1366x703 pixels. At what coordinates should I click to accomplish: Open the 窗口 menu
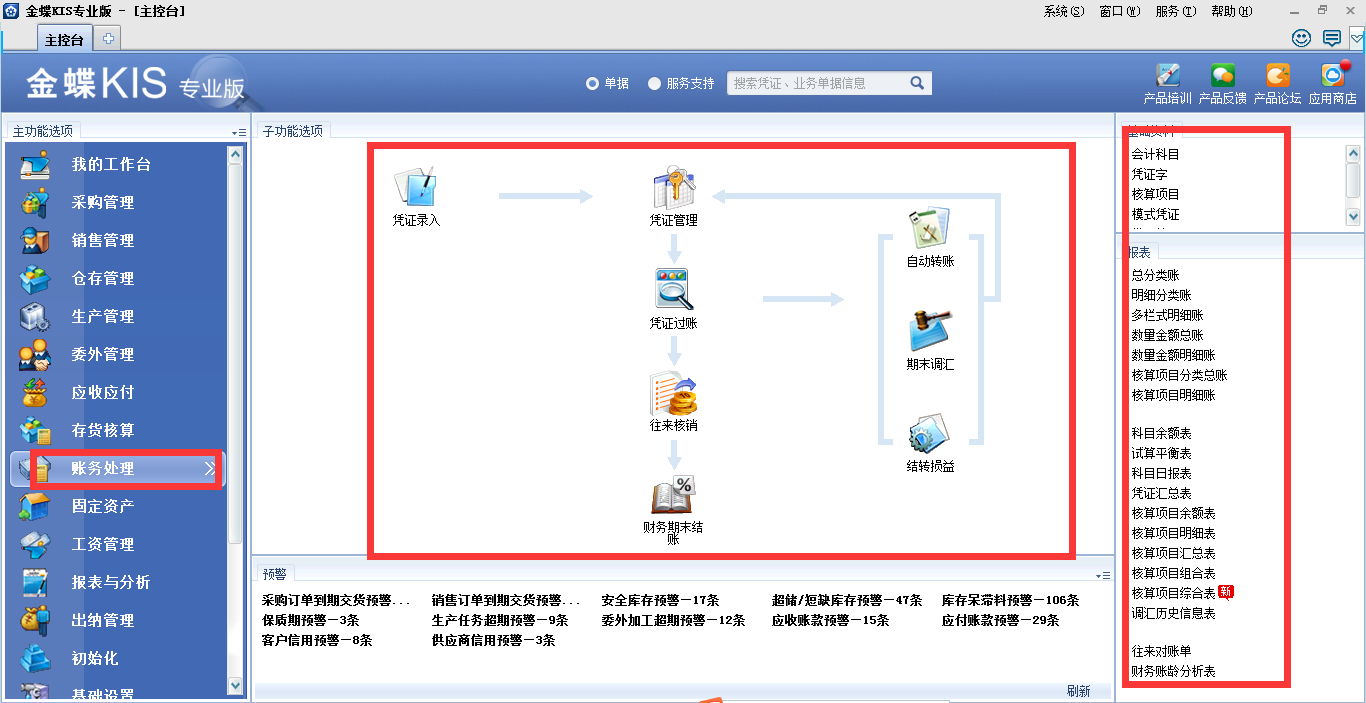pos(1120,11)
